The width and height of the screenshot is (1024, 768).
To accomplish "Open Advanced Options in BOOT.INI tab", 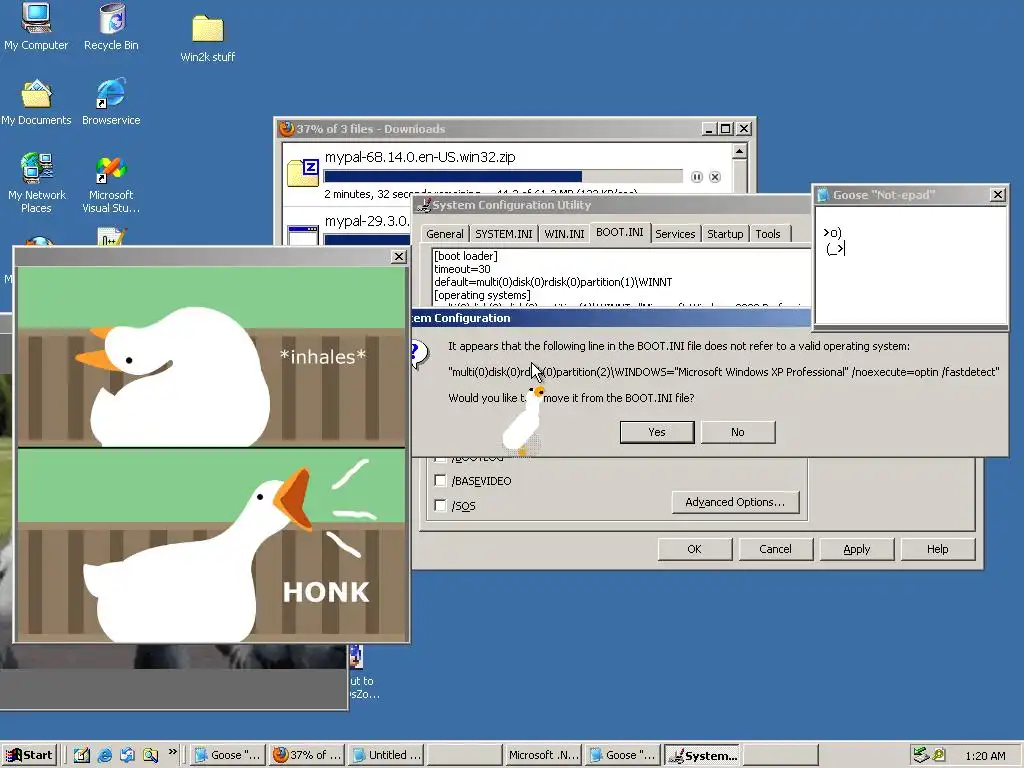I will (735, 502).
